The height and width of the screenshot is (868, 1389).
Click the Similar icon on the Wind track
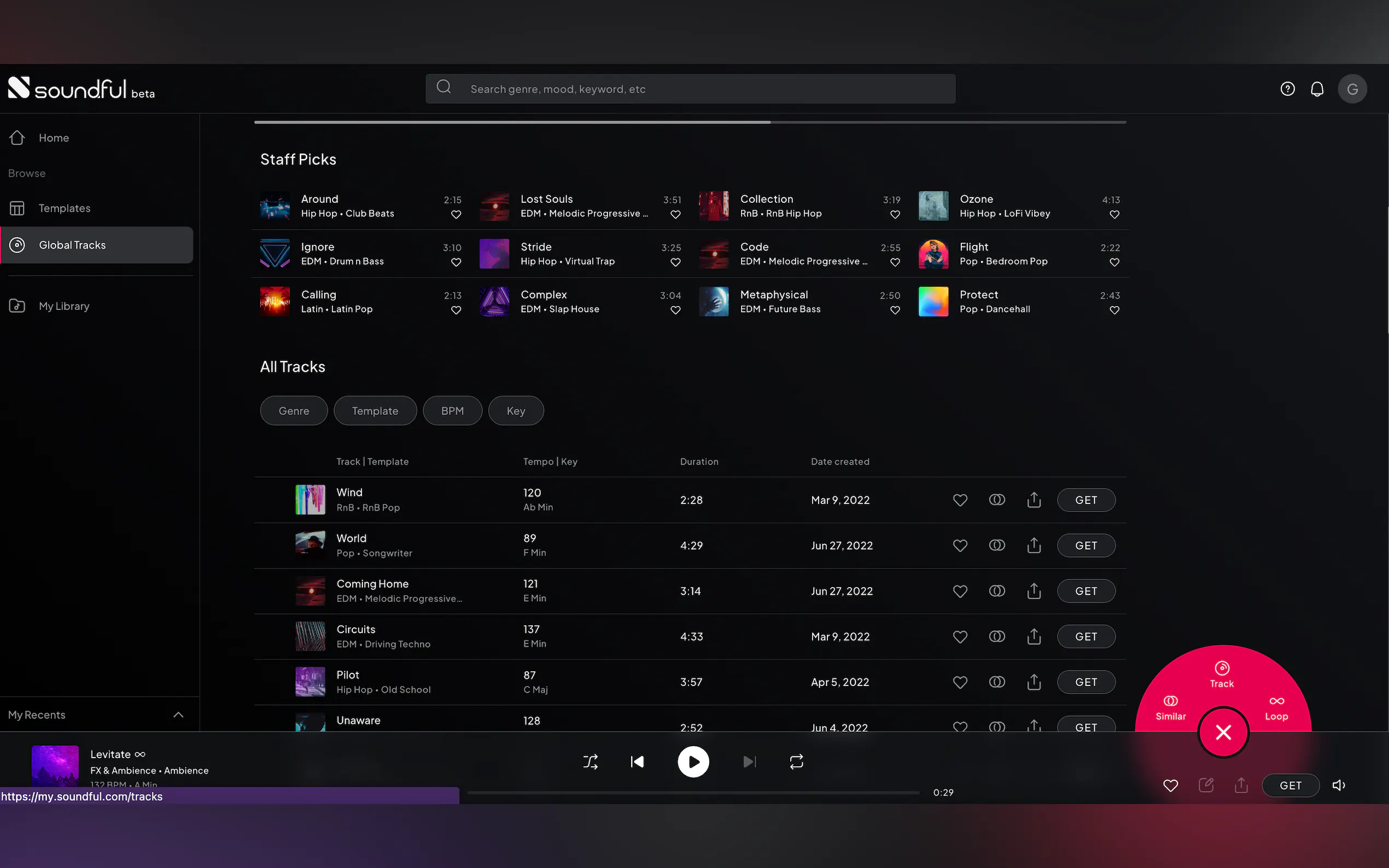(997, 500)
